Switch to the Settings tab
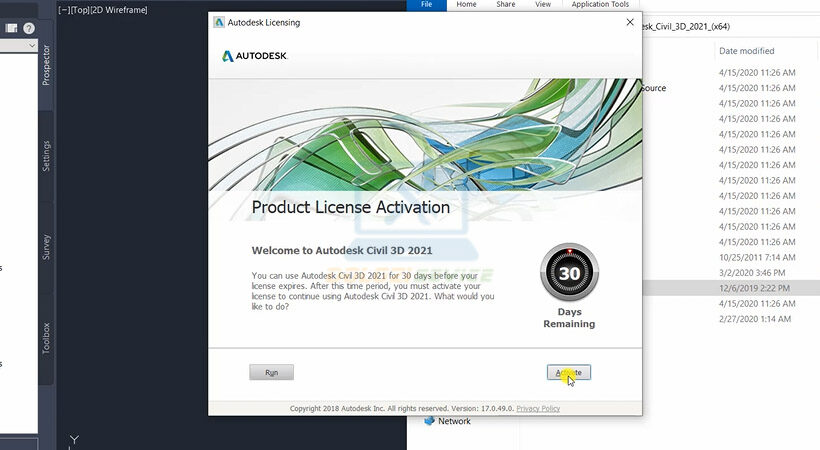The image size is (820, 450). tap(46, 156)
